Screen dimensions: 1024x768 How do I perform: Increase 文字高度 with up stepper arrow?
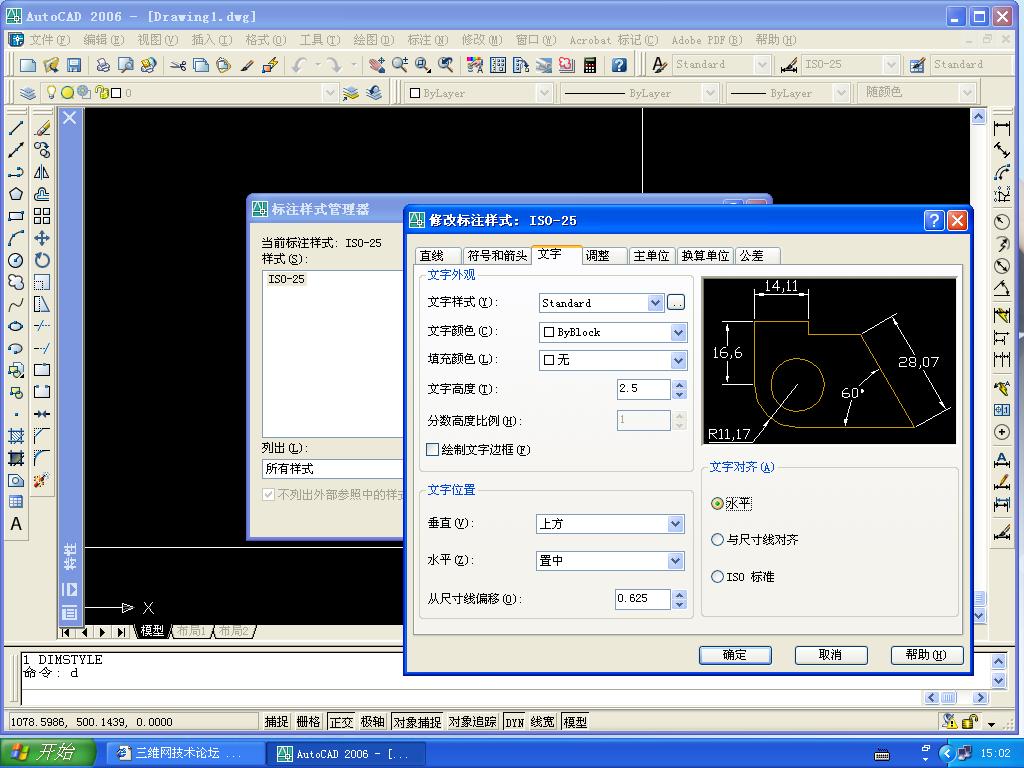coord(679,385)
